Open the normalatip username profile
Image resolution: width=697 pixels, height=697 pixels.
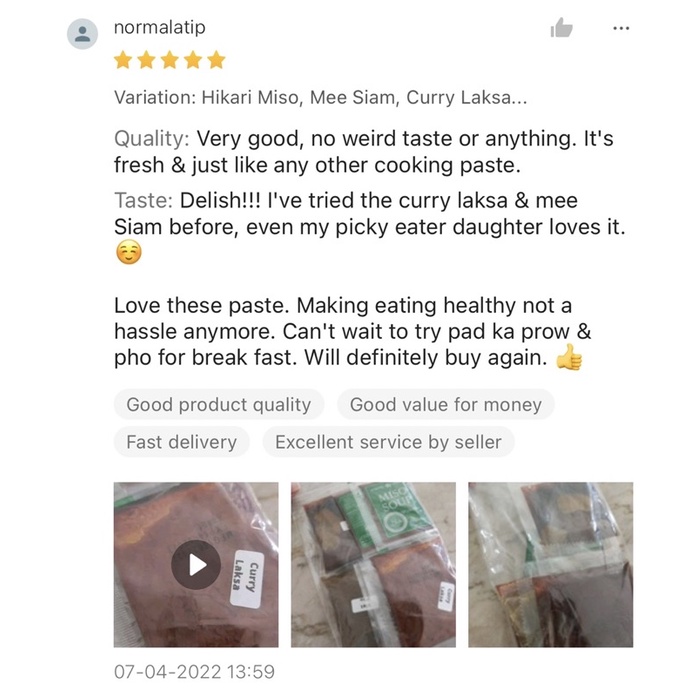click(x=160, y=28)
